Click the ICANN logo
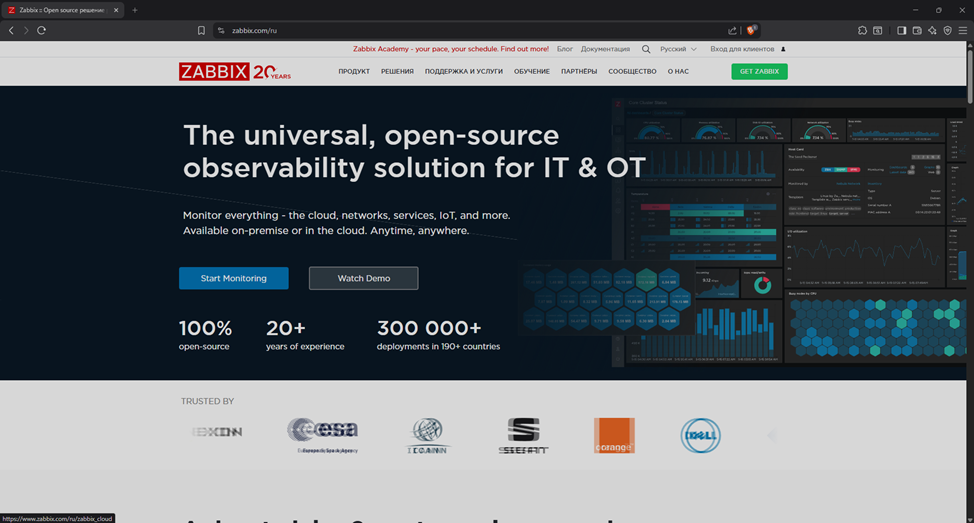 tap(427, 435)
